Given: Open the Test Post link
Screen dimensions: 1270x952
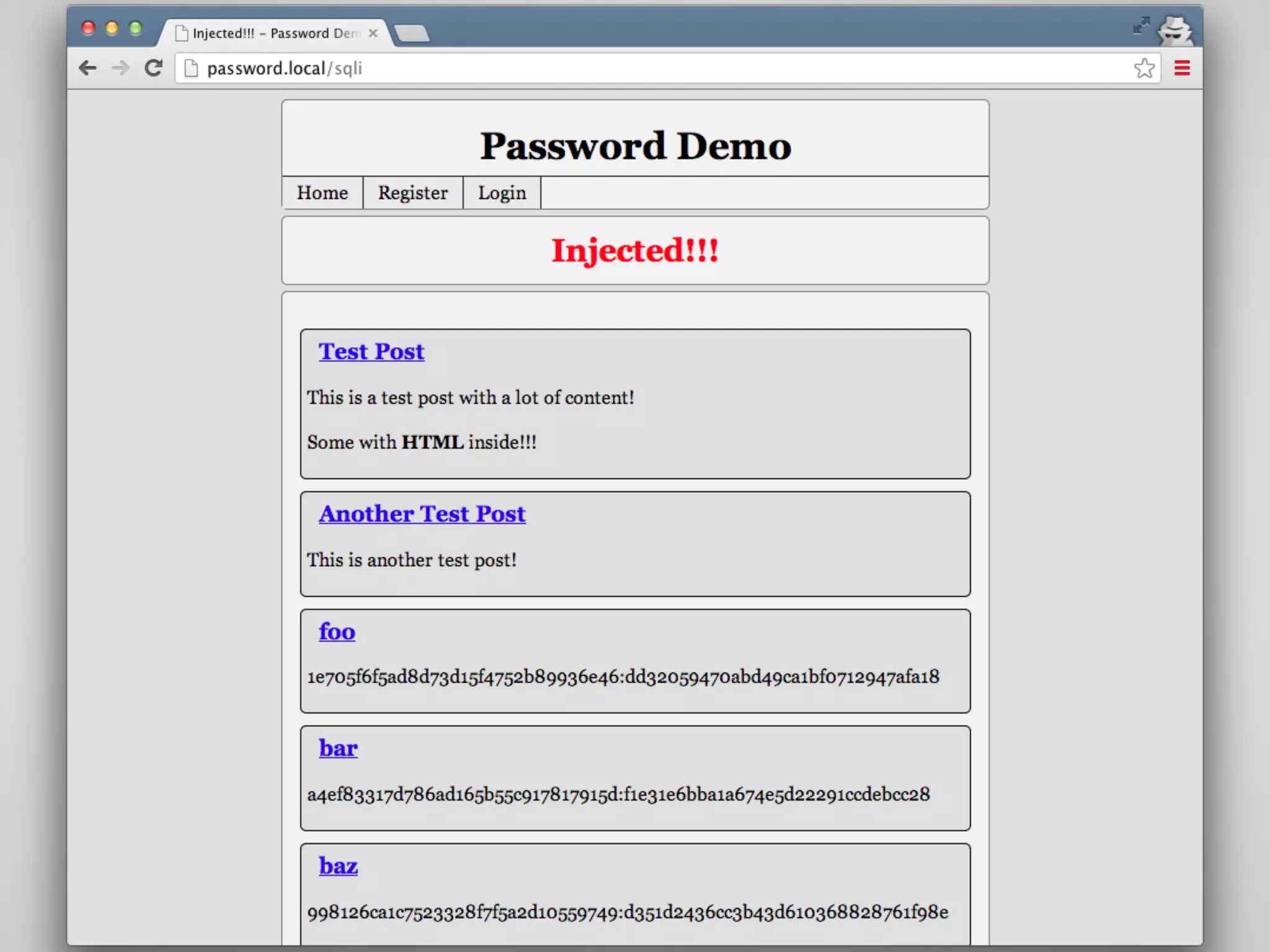Looking at the screenshot, I should click(x=371, y=351).
